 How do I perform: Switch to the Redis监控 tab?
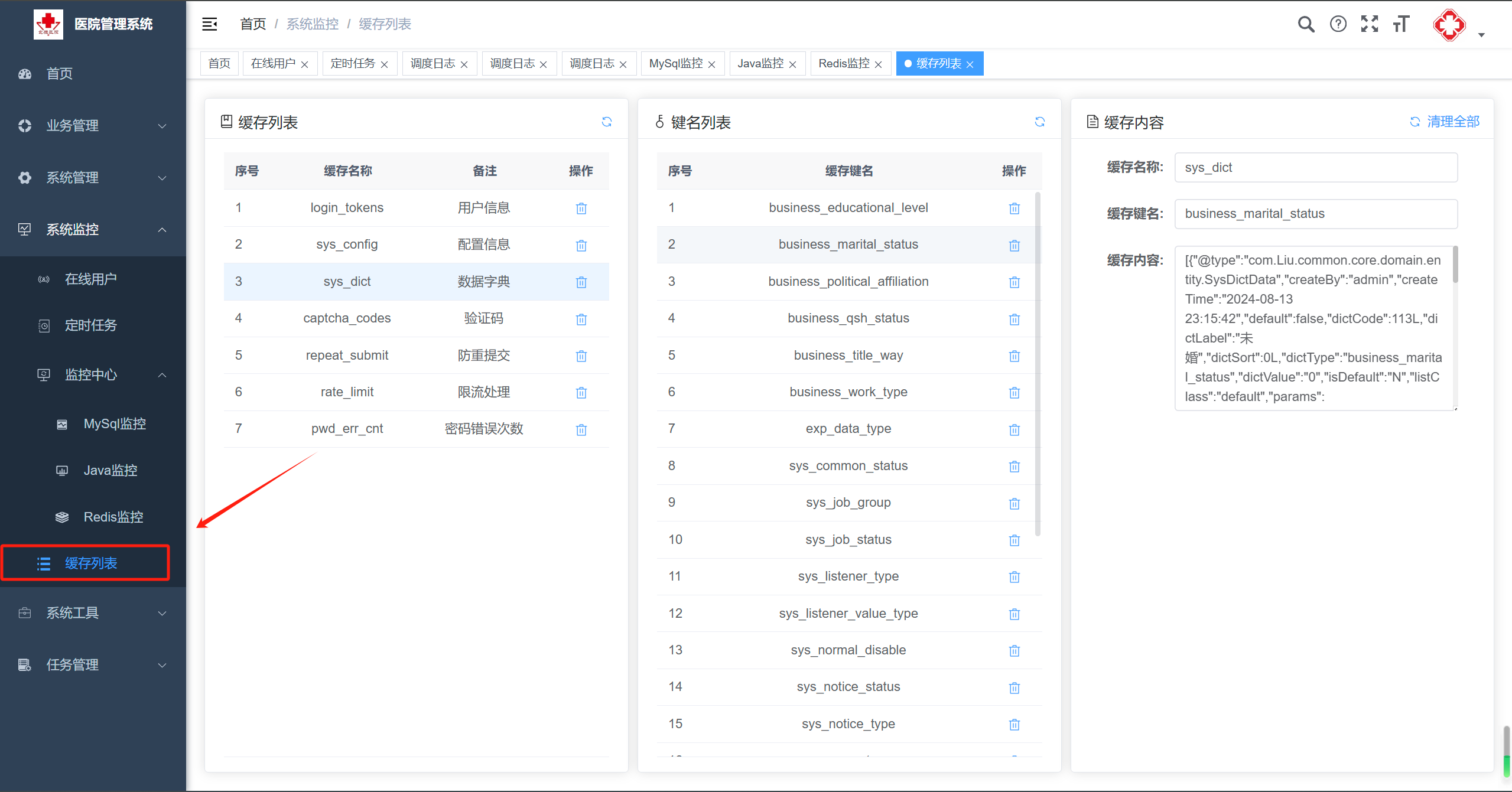(843, 64)
